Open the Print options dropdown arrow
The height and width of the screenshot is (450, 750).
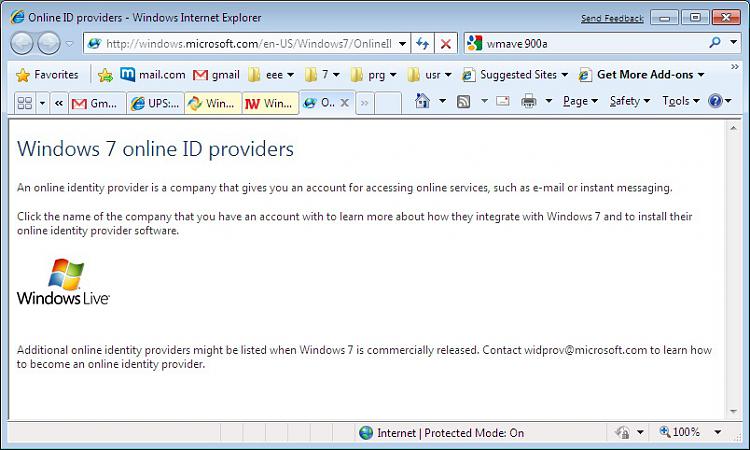coord(549,101)
